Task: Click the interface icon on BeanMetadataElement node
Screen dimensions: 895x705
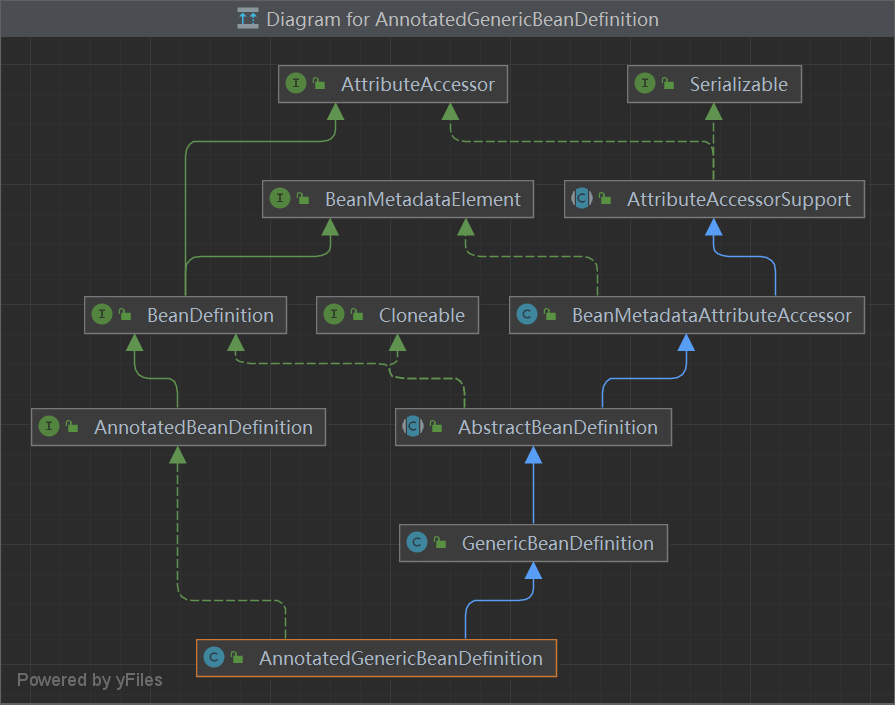Action: click(x=280, y=199)
